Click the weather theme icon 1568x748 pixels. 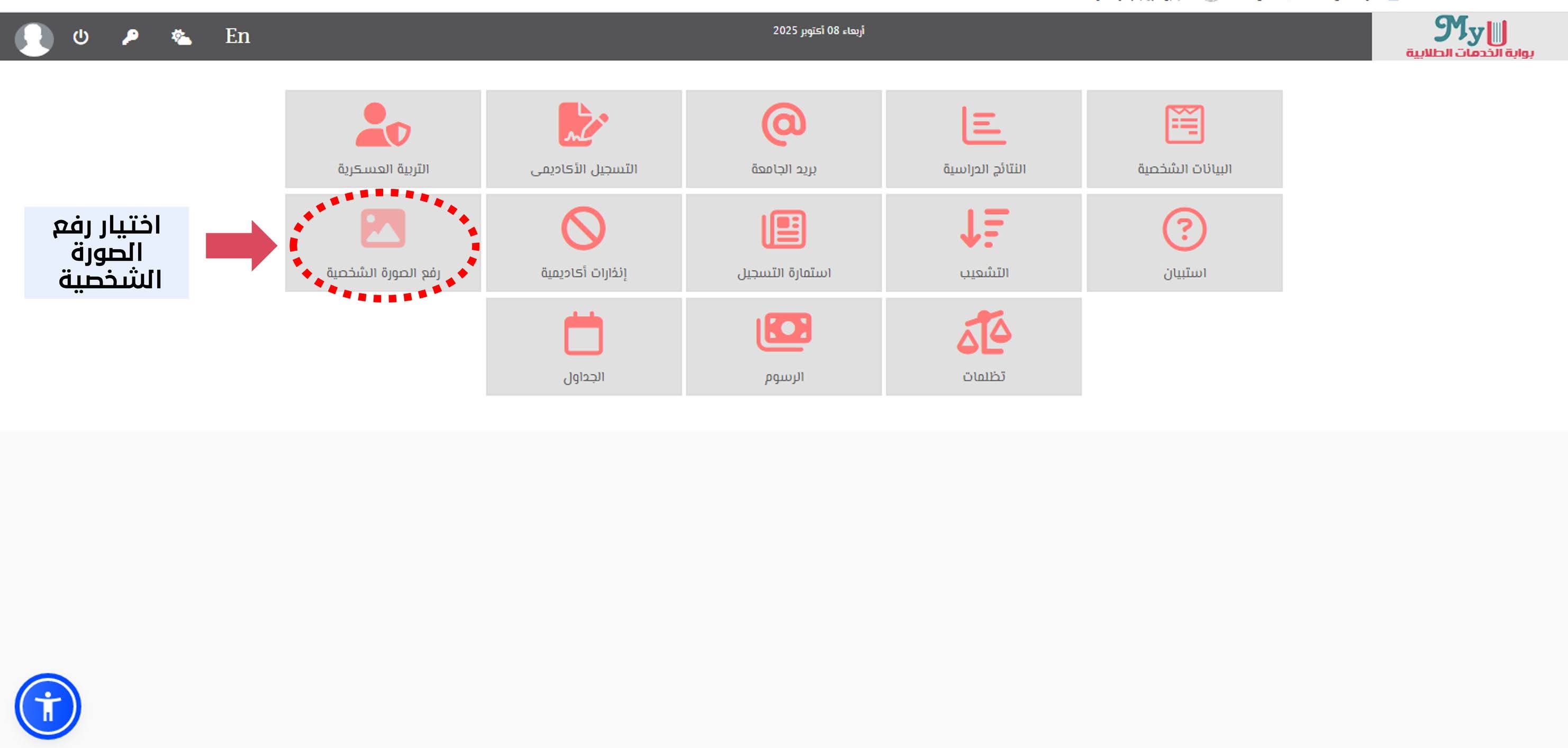[181, 37]
